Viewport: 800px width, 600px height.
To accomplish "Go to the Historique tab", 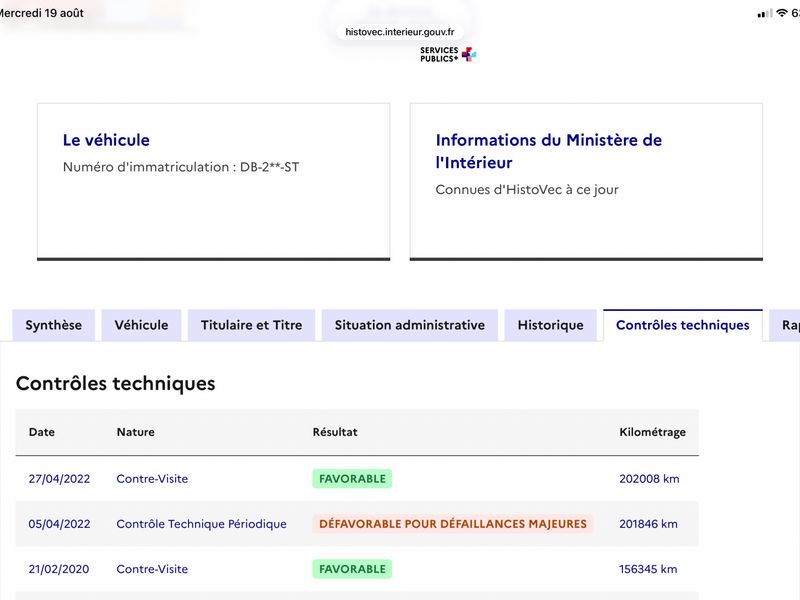I will (x=551, y=325).
